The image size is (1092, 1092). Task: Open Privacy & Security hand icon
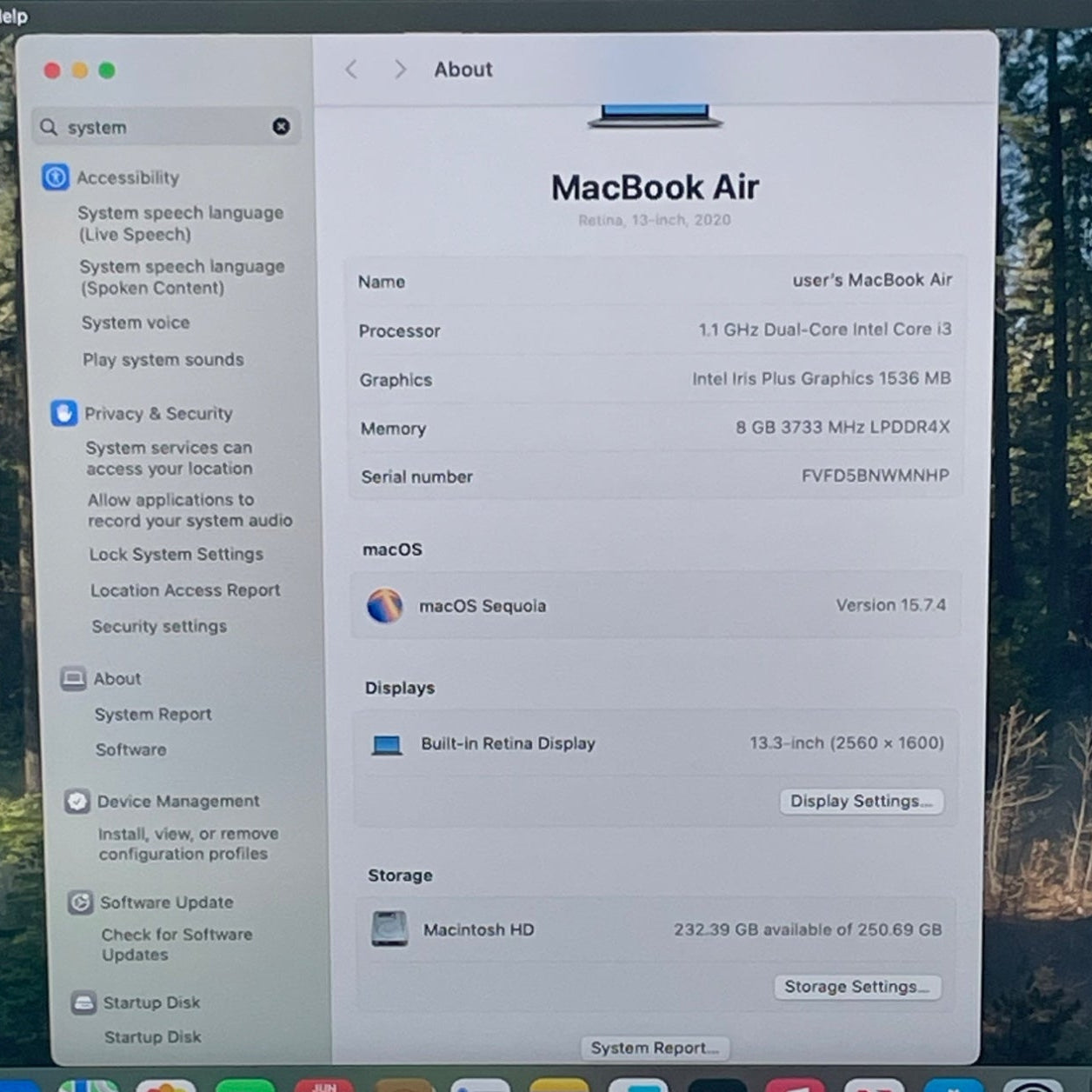click(63, 413)
